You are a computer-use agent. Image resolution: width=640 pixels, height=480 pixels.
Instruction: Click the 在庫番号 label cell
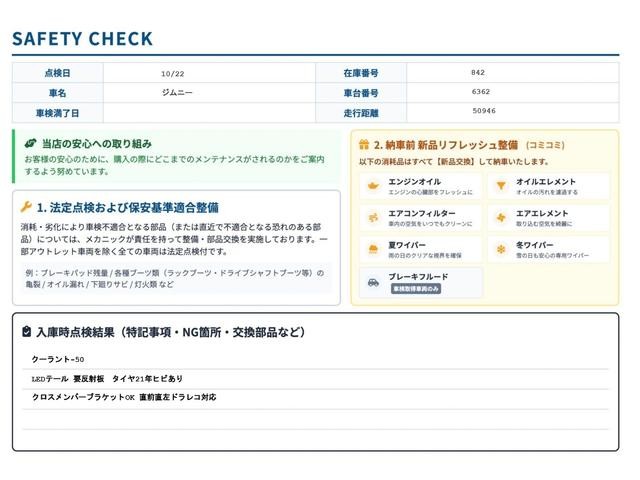361,73
